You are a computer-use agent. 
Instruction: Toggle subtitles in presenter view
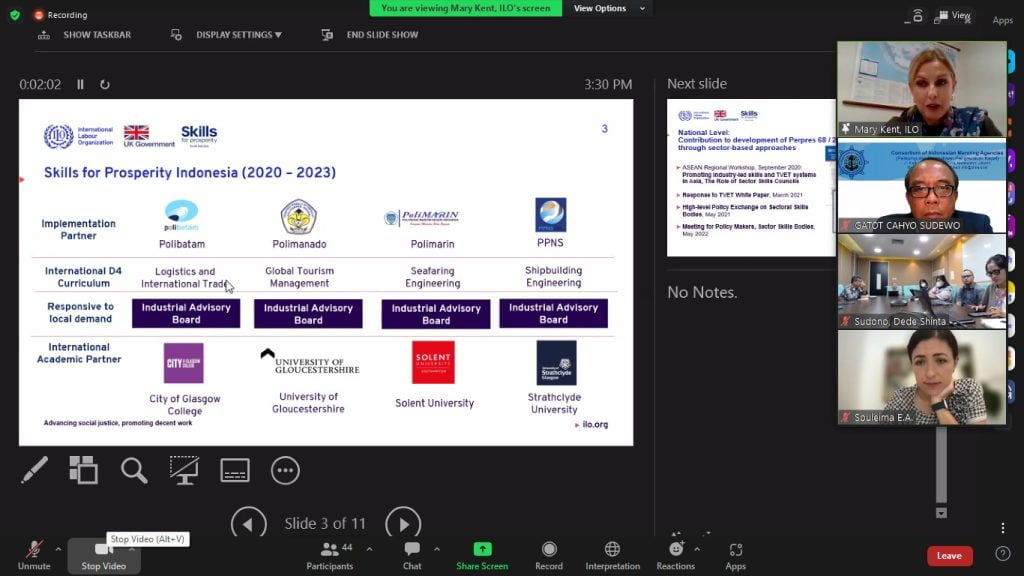[234, 470]
